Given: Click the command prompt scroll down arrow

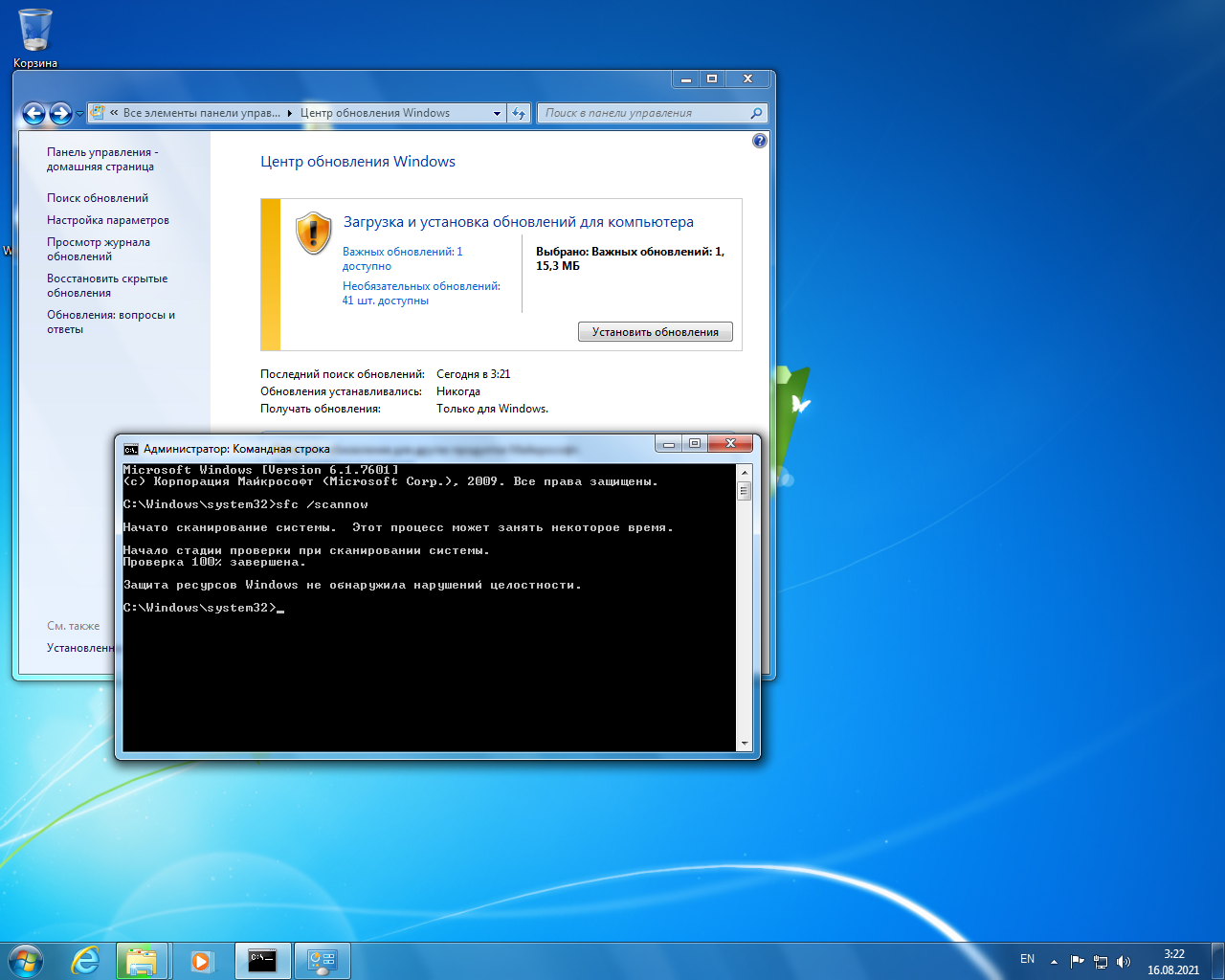Looking at the screenshot, I should [x=744, y=744].
